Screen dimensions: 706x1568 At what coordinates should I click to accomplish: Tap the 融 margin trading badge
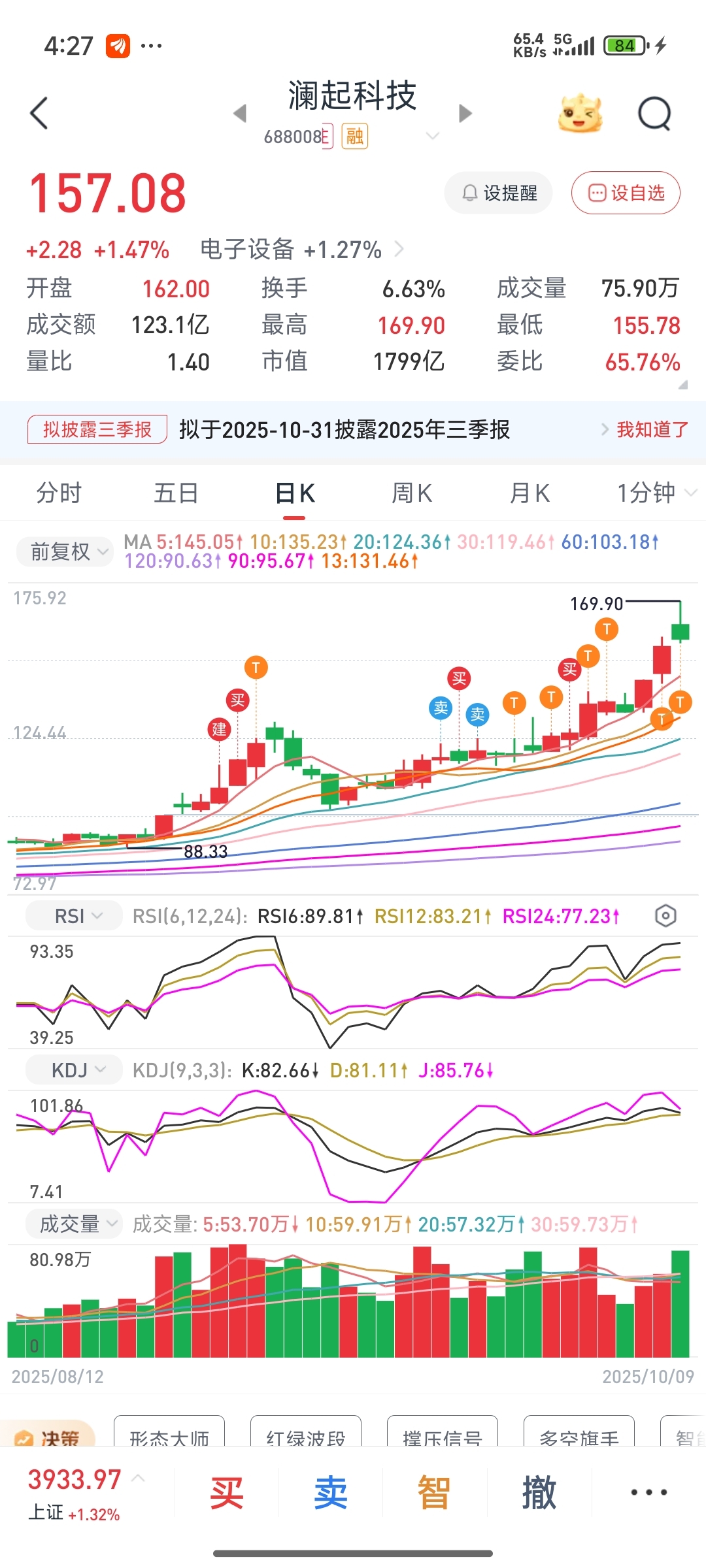pos(355,137)
